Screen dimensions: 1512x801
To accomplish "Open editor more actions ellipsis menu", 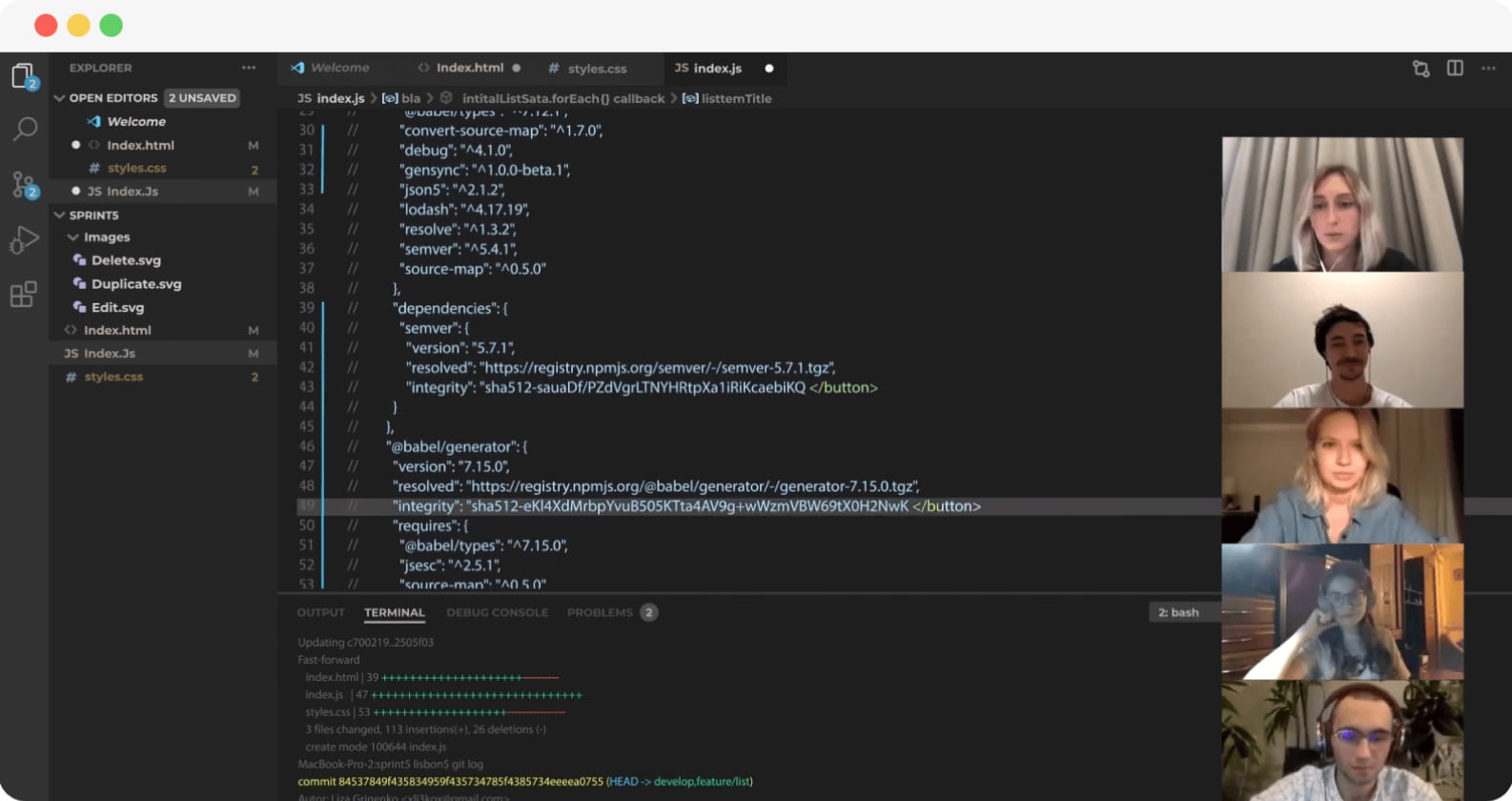I will click(x=1488, y=68).
